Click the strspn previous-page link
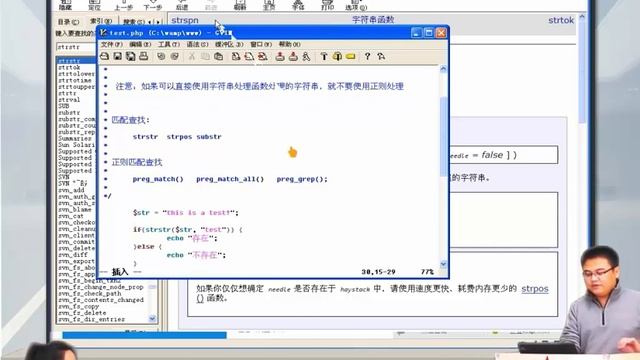This screenshot has height=360, width=640. click(x=185, y=20)
